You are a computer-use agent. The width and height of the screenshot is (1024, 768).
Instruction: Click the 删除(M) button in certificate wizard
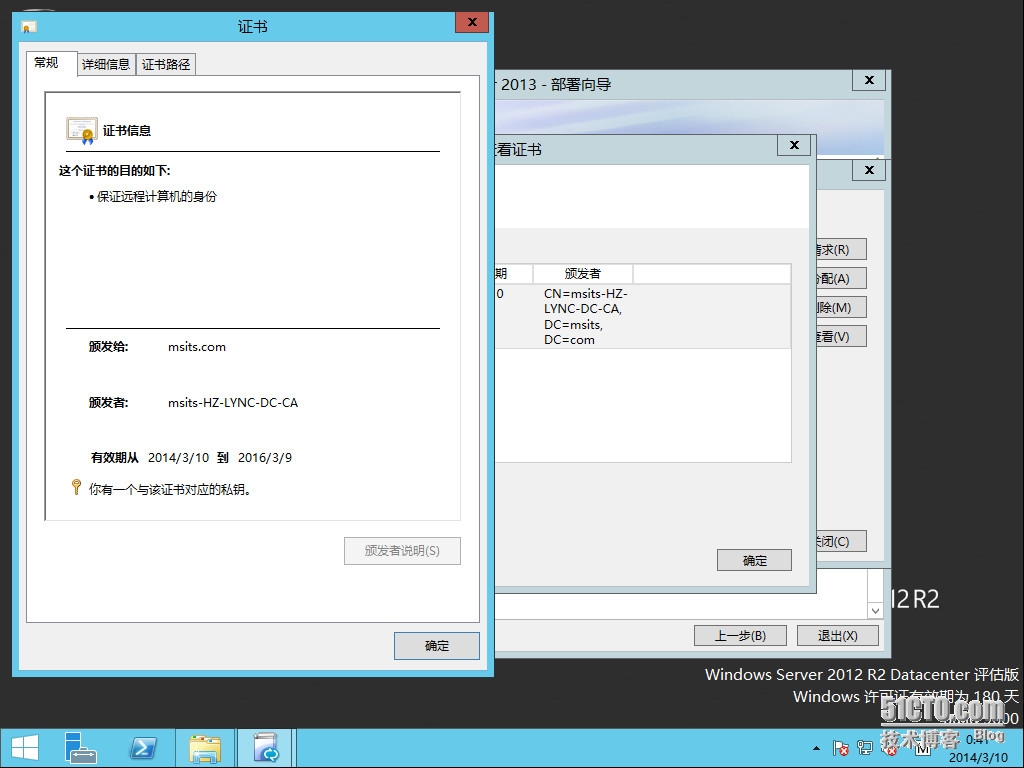tap(841, 307)
